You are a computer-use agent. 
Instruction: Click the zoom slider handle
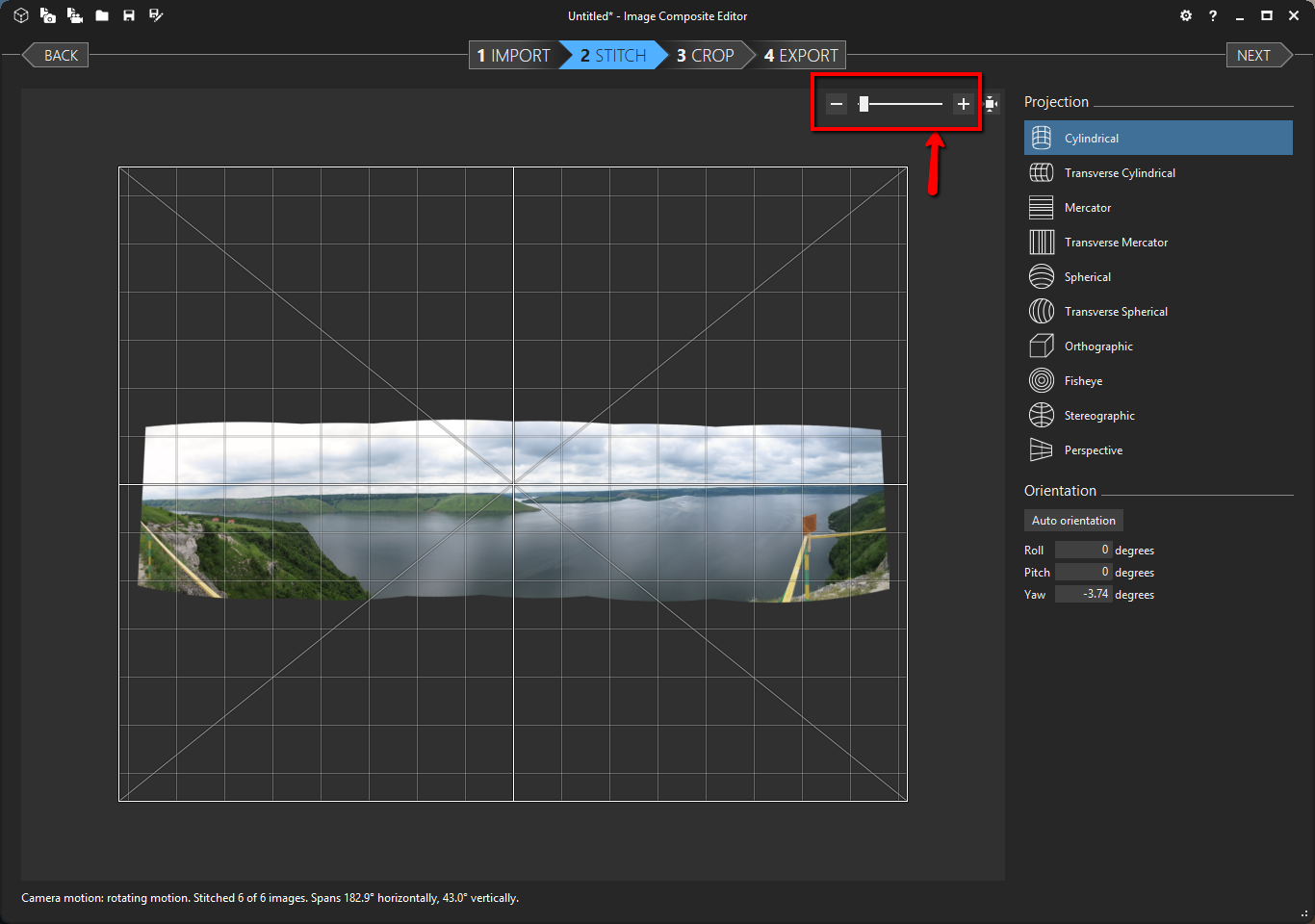[x=864, y=104]
